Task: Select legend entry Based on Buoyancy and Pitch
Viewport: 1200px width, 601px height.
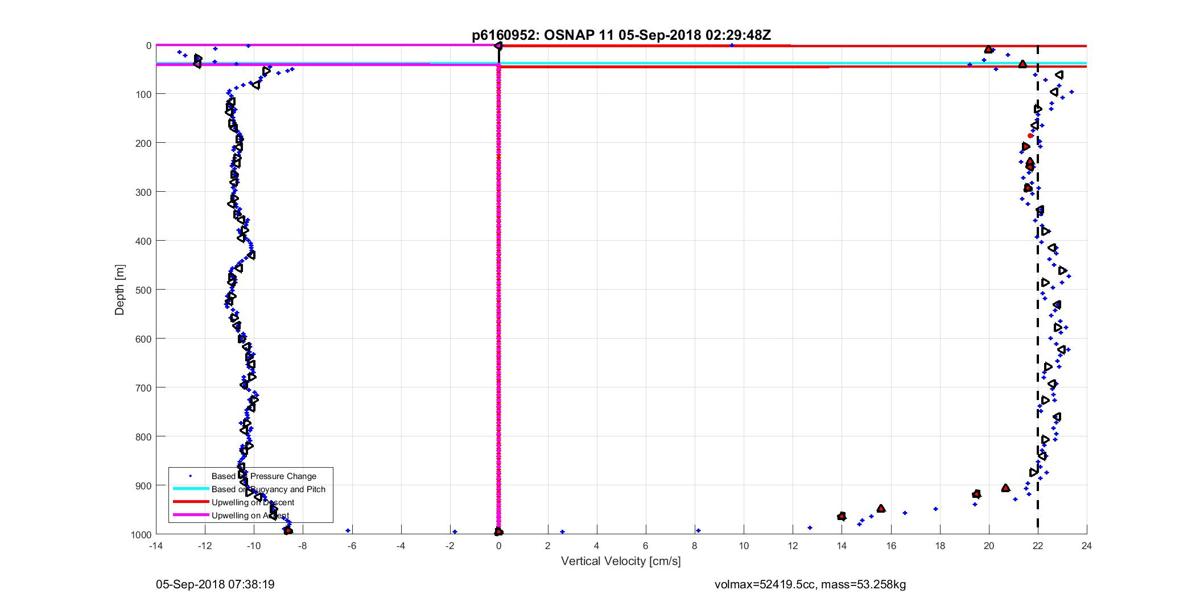Action: (268, 488)
